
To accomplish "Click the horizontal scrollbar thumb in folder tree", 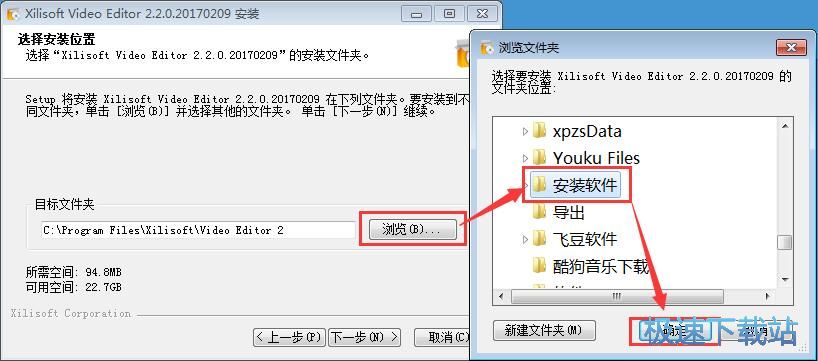I will pos(618,297).
